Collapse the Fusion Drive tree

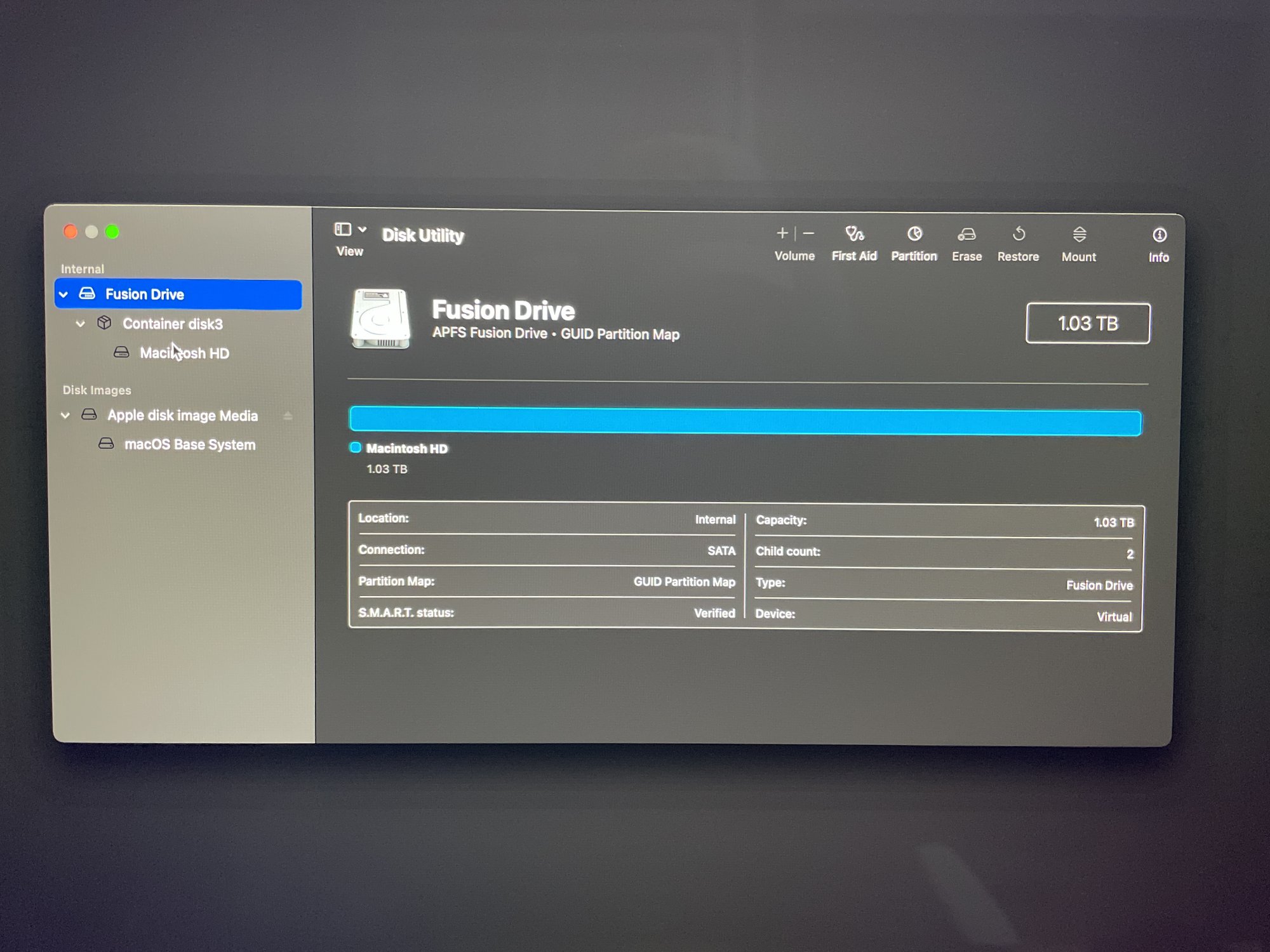click(63, 294)
